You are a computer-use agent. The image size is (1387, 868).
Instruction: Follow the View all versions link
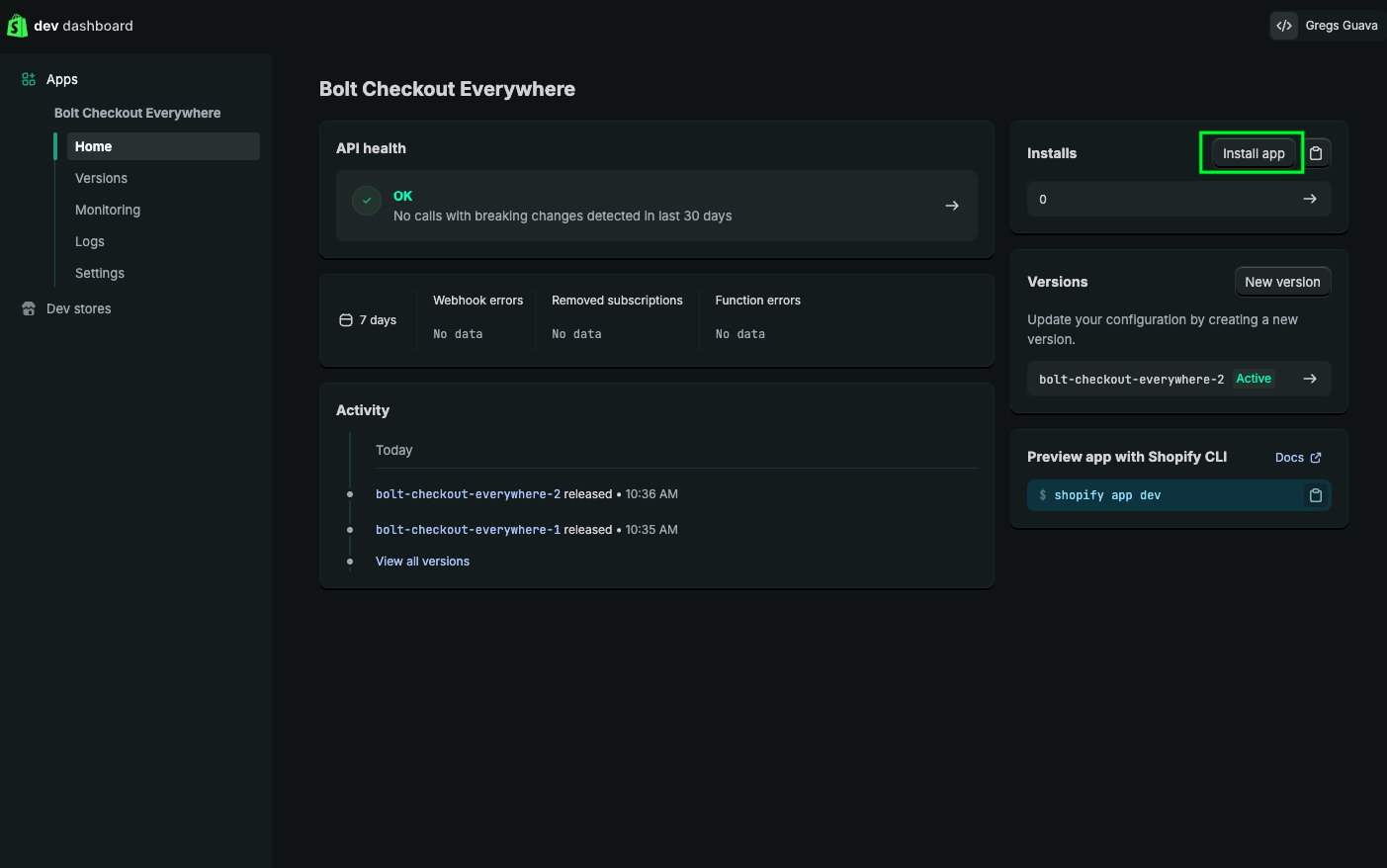(422, 562)
